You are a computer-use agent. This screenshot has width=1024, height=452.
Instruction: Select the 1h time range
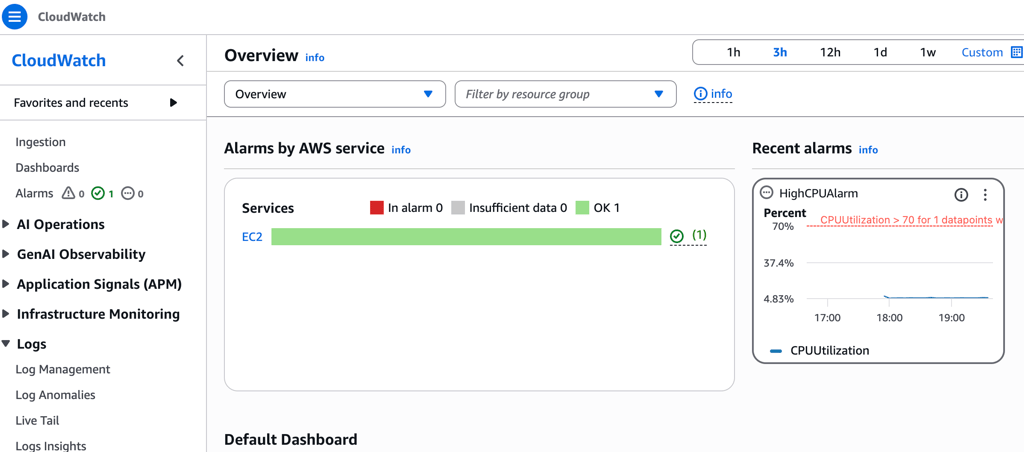click(x=733, y=52)
